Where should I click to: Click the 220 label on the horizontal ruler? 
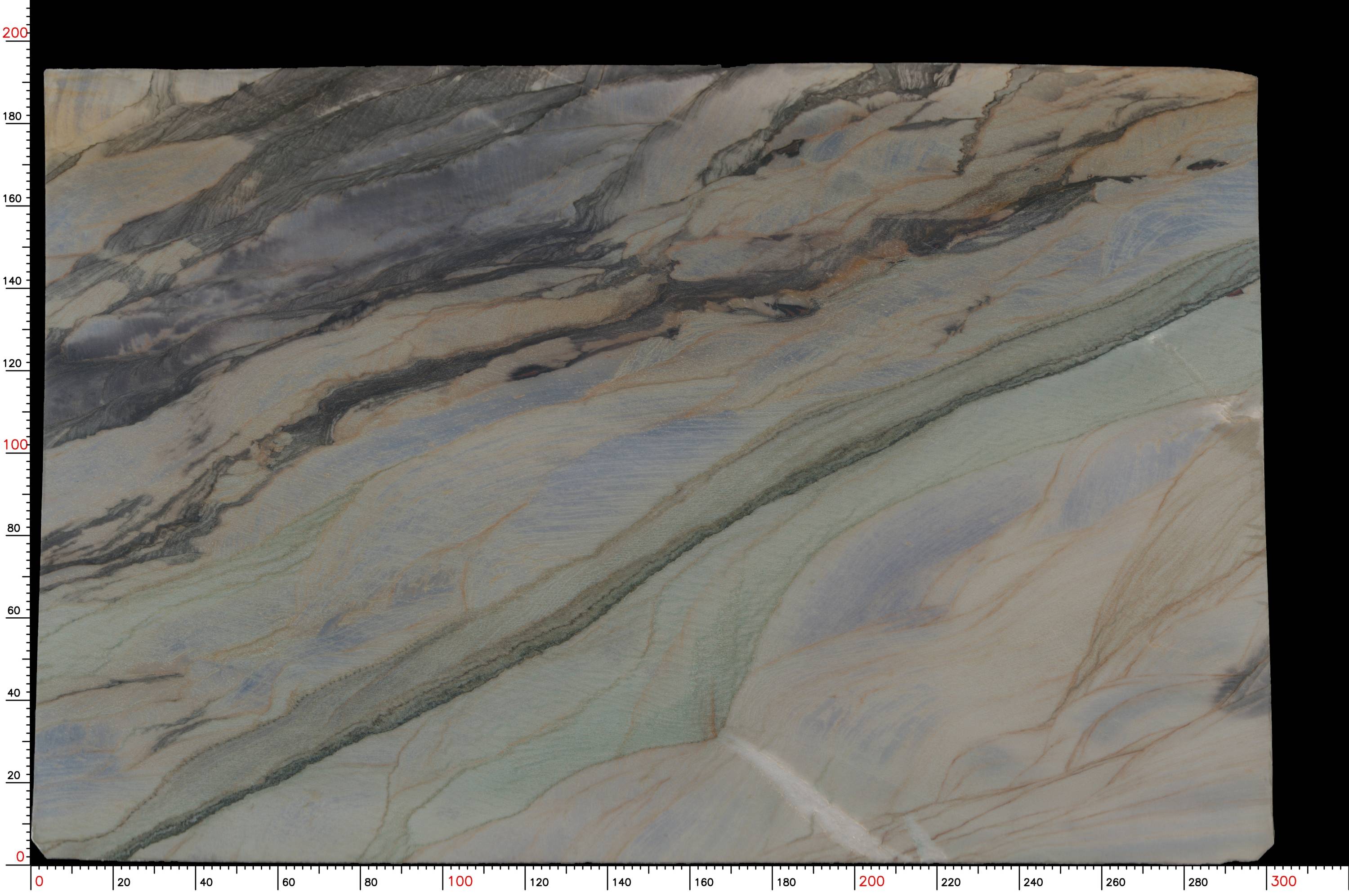(x=951, y=882)
